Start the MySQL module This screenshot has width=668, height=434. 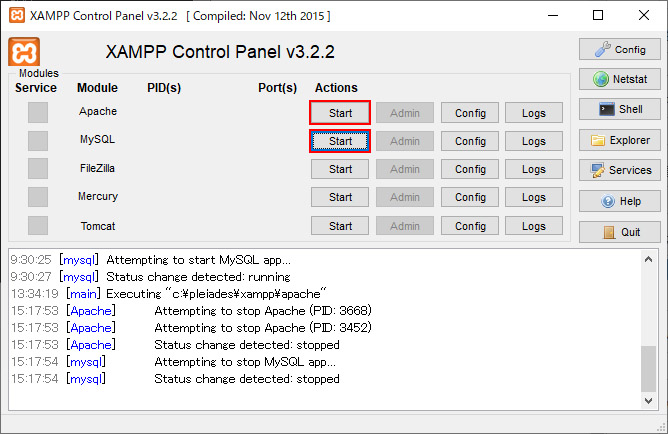(340, 141)
